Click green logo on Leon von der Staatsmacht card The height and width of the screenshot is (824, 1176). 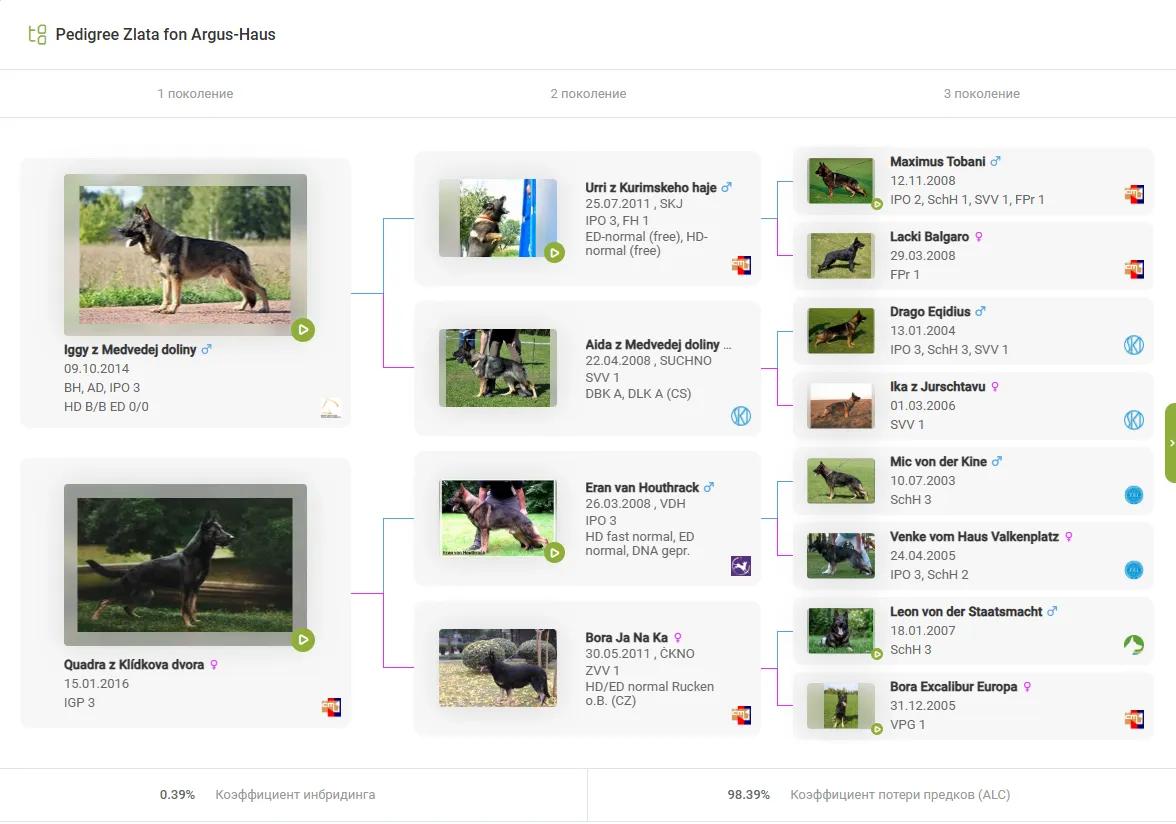(1133, 645)
